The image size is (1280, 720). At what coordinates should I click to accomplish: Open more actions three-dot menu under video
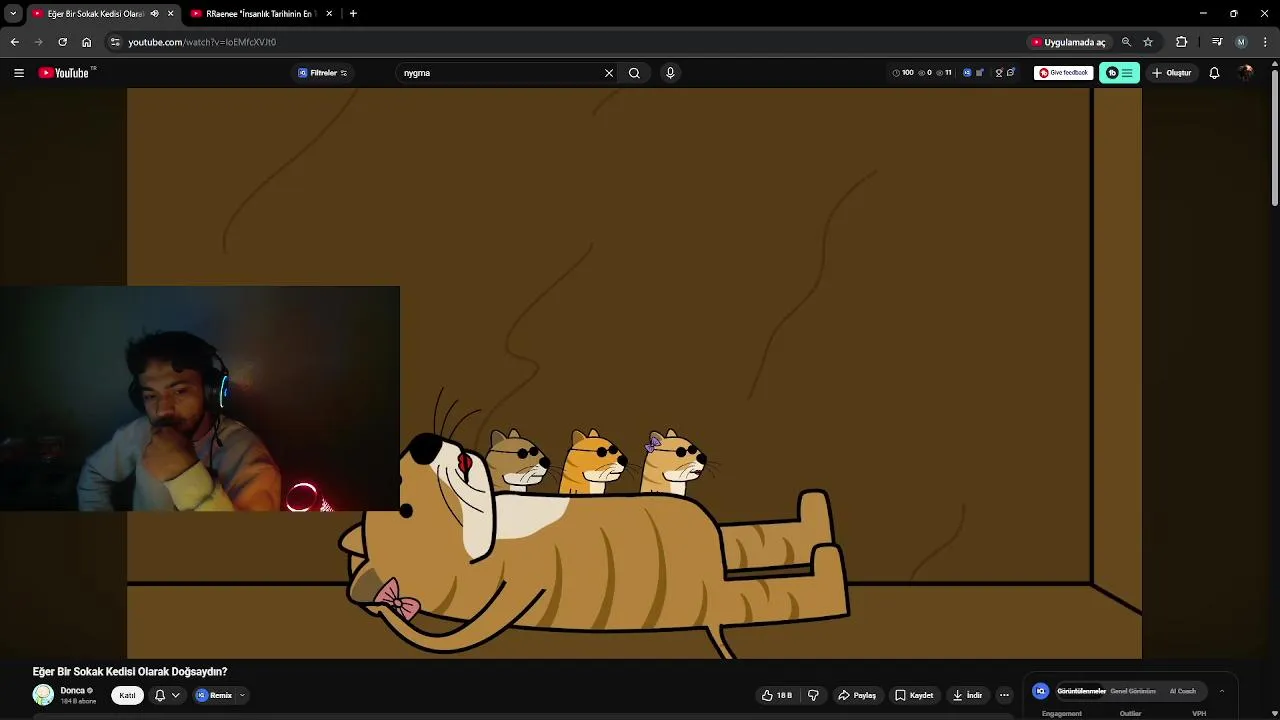[x=1004, y=695]
